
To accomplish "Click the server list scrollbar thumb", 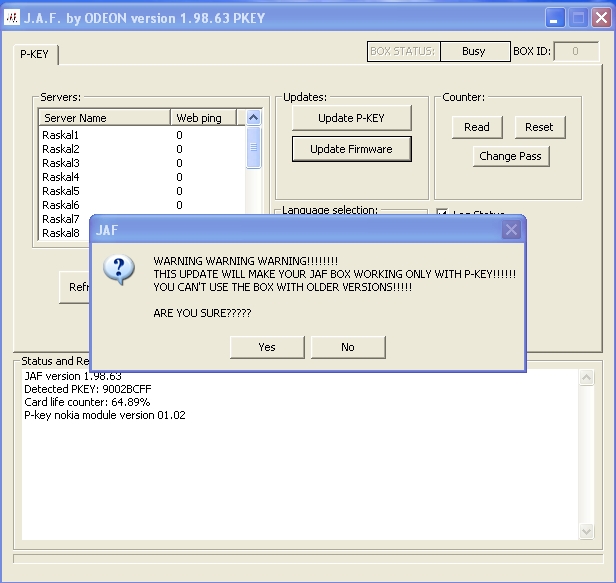I will [x=253, y=147].
